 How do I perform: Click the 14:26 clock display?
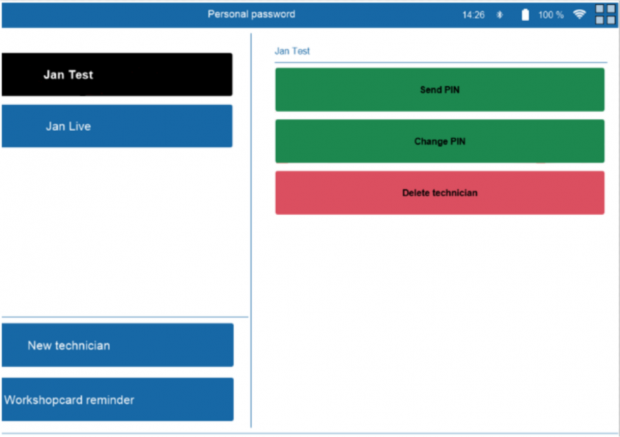tap(473, 15)
